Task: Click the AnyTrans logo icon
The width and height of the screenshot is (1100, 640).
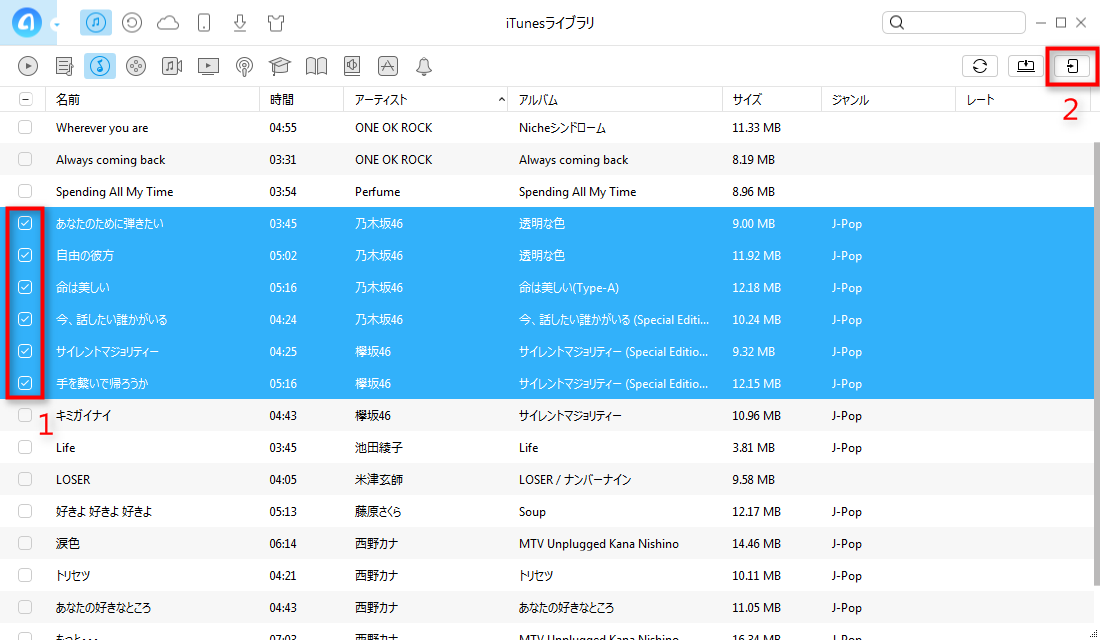Action: 27,22
